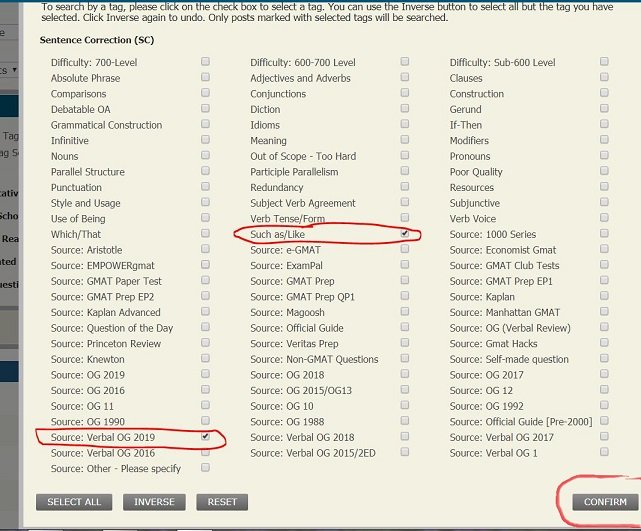Check the Difficulty: 700-Level checkbox

tap(205, 61)
